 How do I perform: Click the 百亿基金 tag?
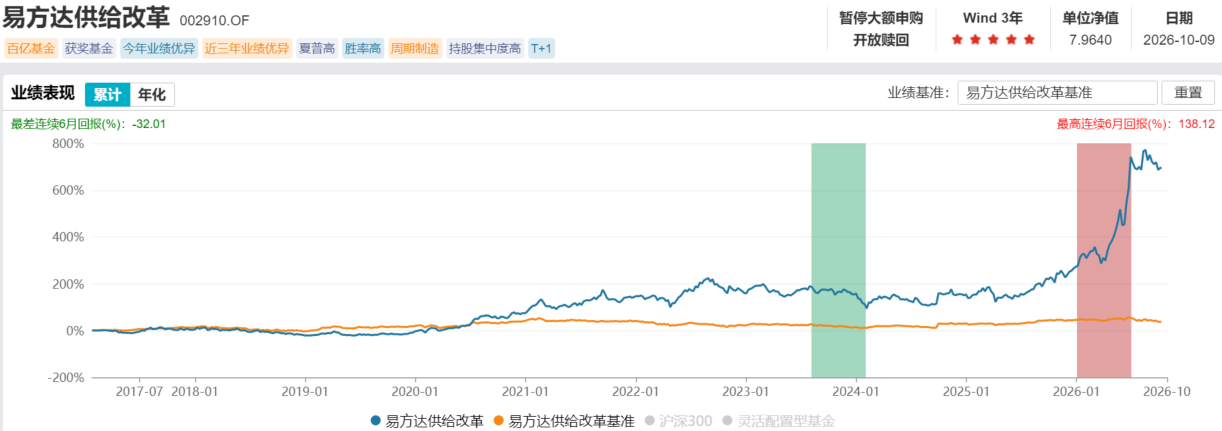click(31, 48)
